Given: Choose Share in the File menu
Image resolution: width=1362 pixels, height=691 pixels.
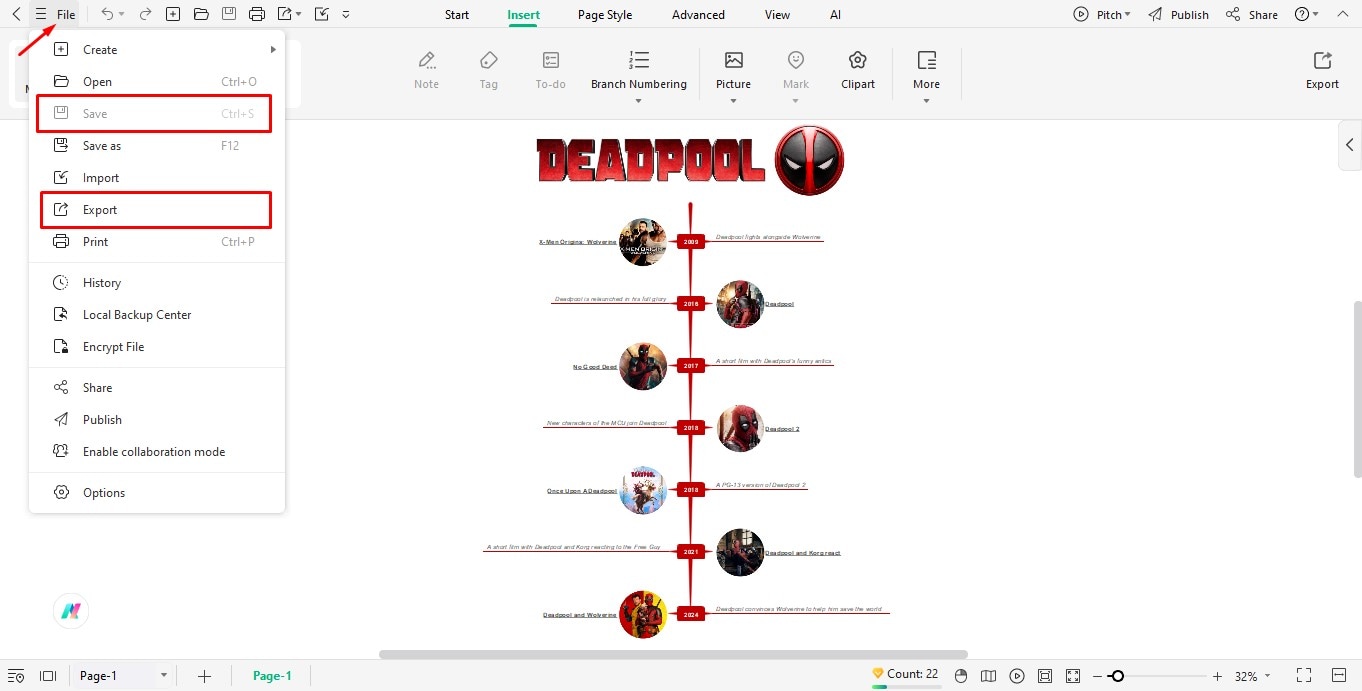Looking at the screenshot, I should point(157,387).
